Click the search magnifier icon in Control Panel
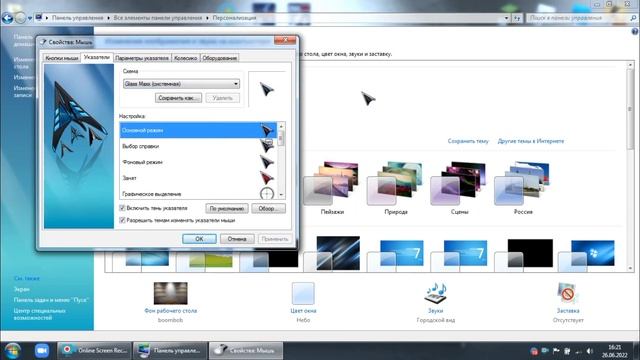The height and width of the screenshot is (360, 640). [x=633, y=18]
